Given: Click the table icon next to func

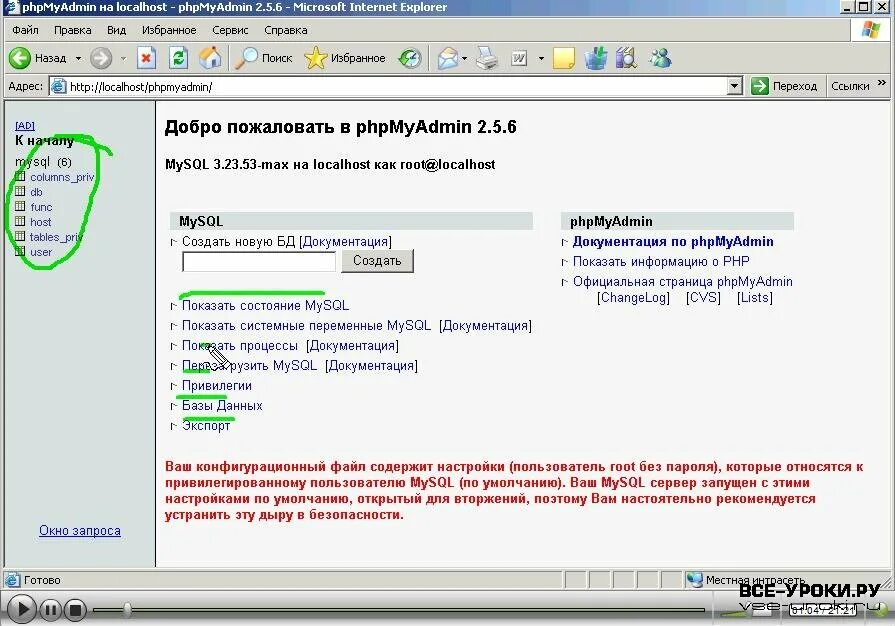Looking at the screenshot, I should pyautogui.click(x=20, y=206).
